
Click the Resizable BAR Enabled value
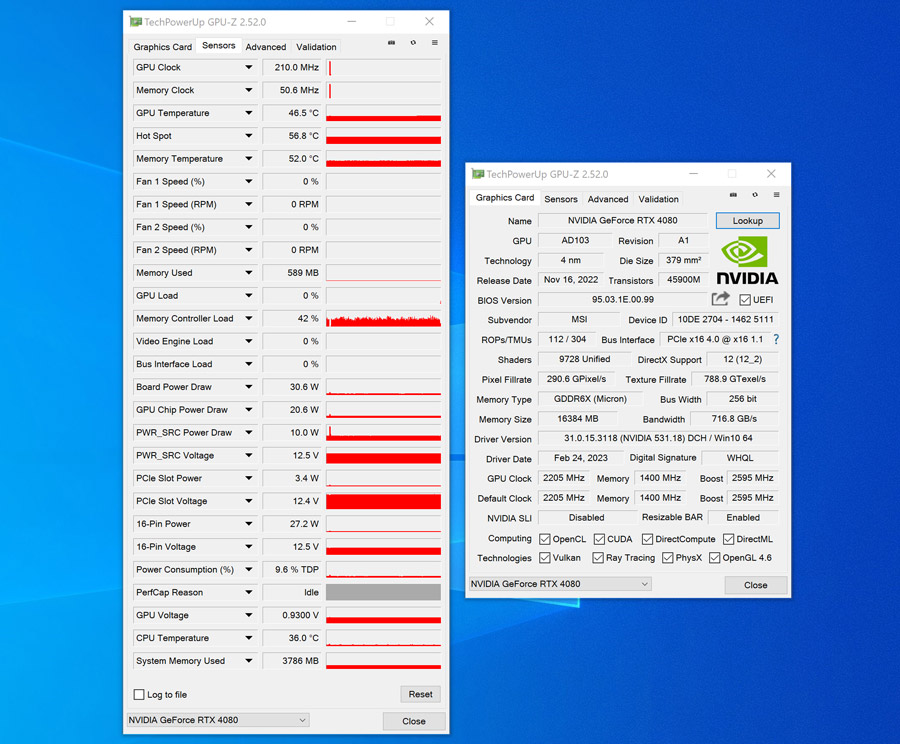[x=743, y=517]
